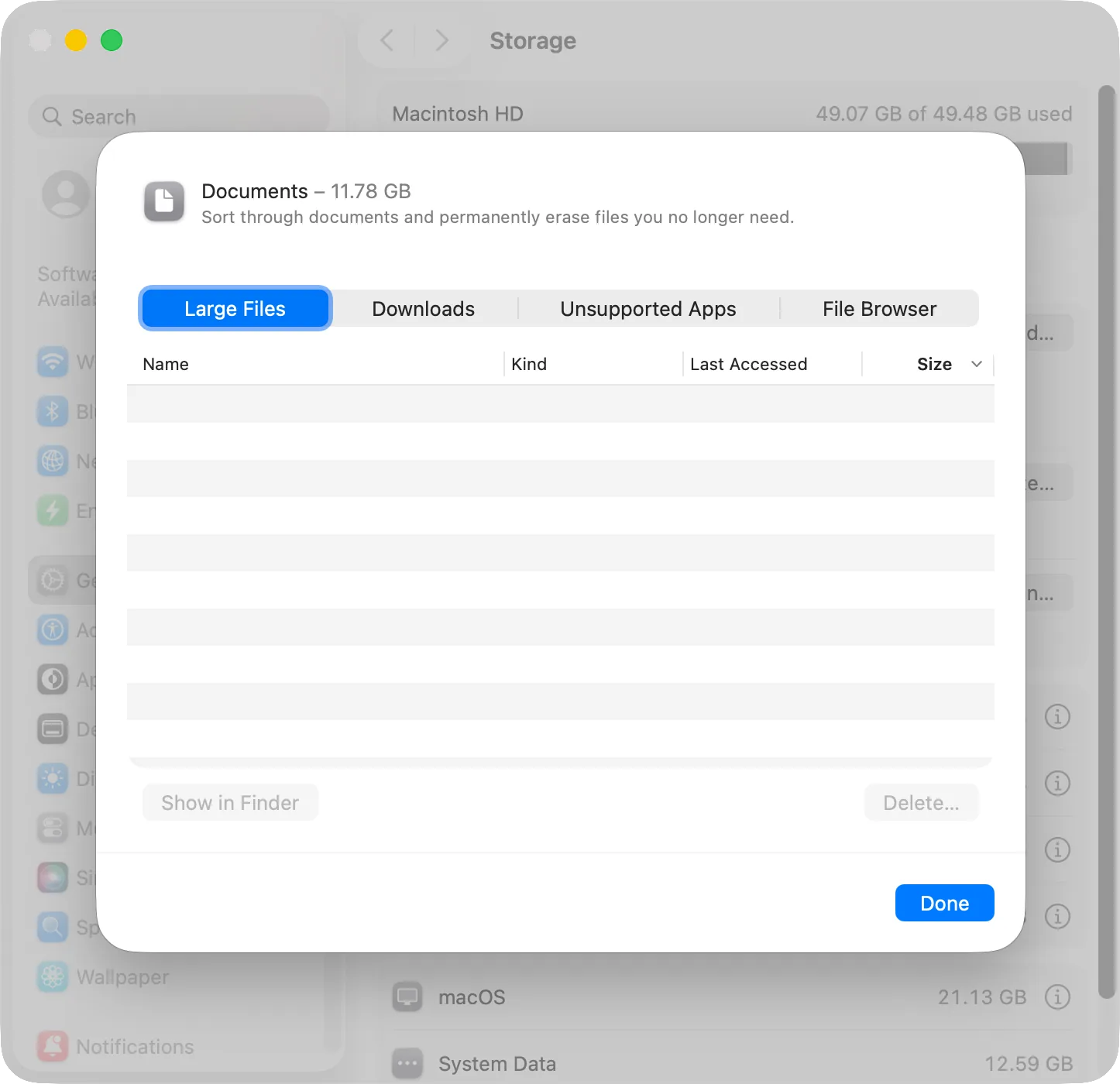Click the System Data row icon
The width and height of the screenshot is (1120, 1084).
tap(407, 1064)
